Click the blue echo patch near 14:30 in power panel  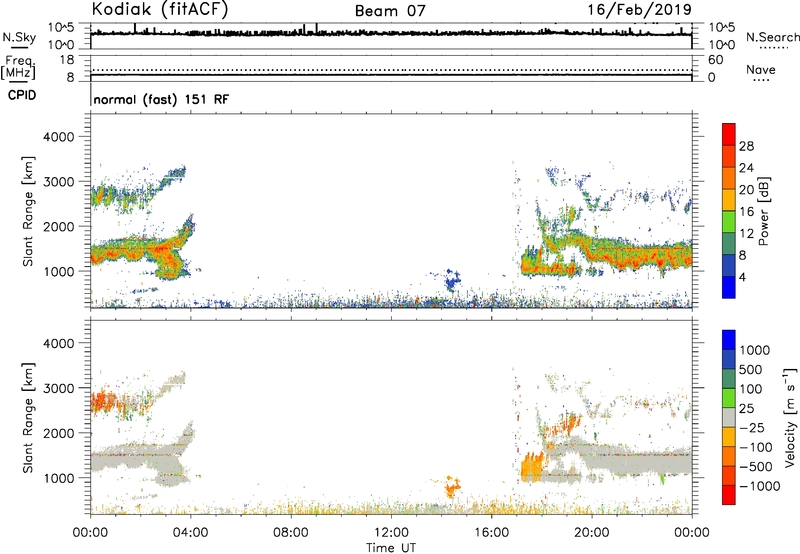point(451,280)
